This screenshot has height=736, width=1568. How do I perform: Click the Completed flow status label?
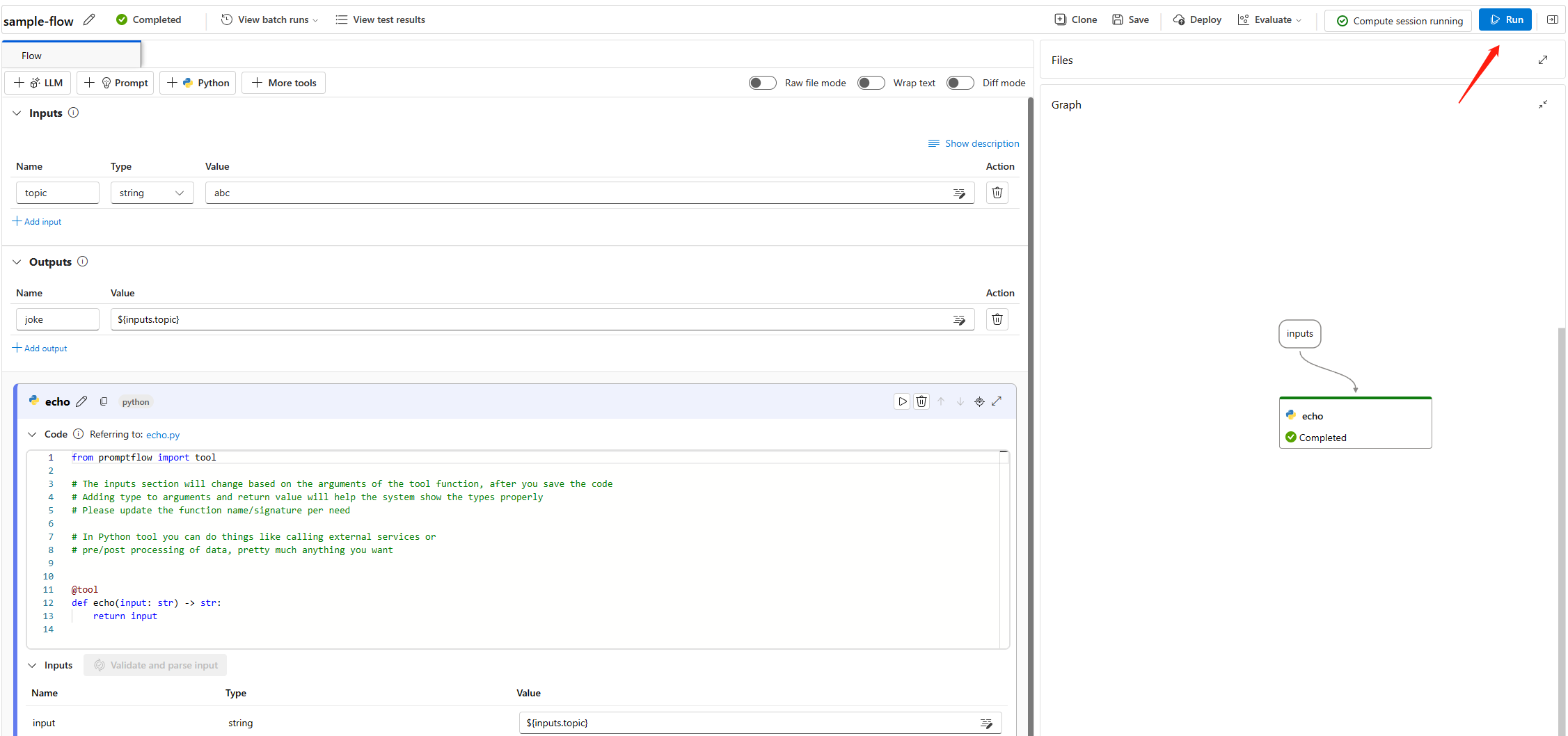tap(148, 19)
